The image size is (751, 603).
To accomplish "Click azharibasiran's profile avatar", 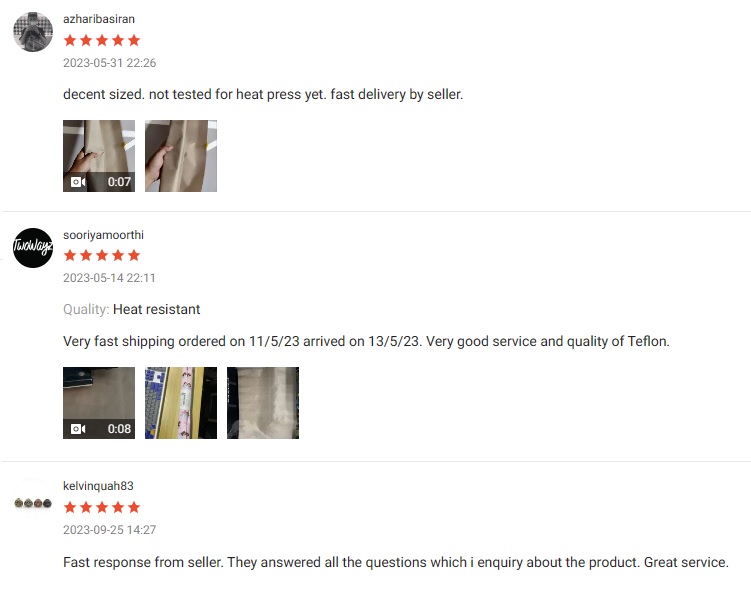I will 33,32.
